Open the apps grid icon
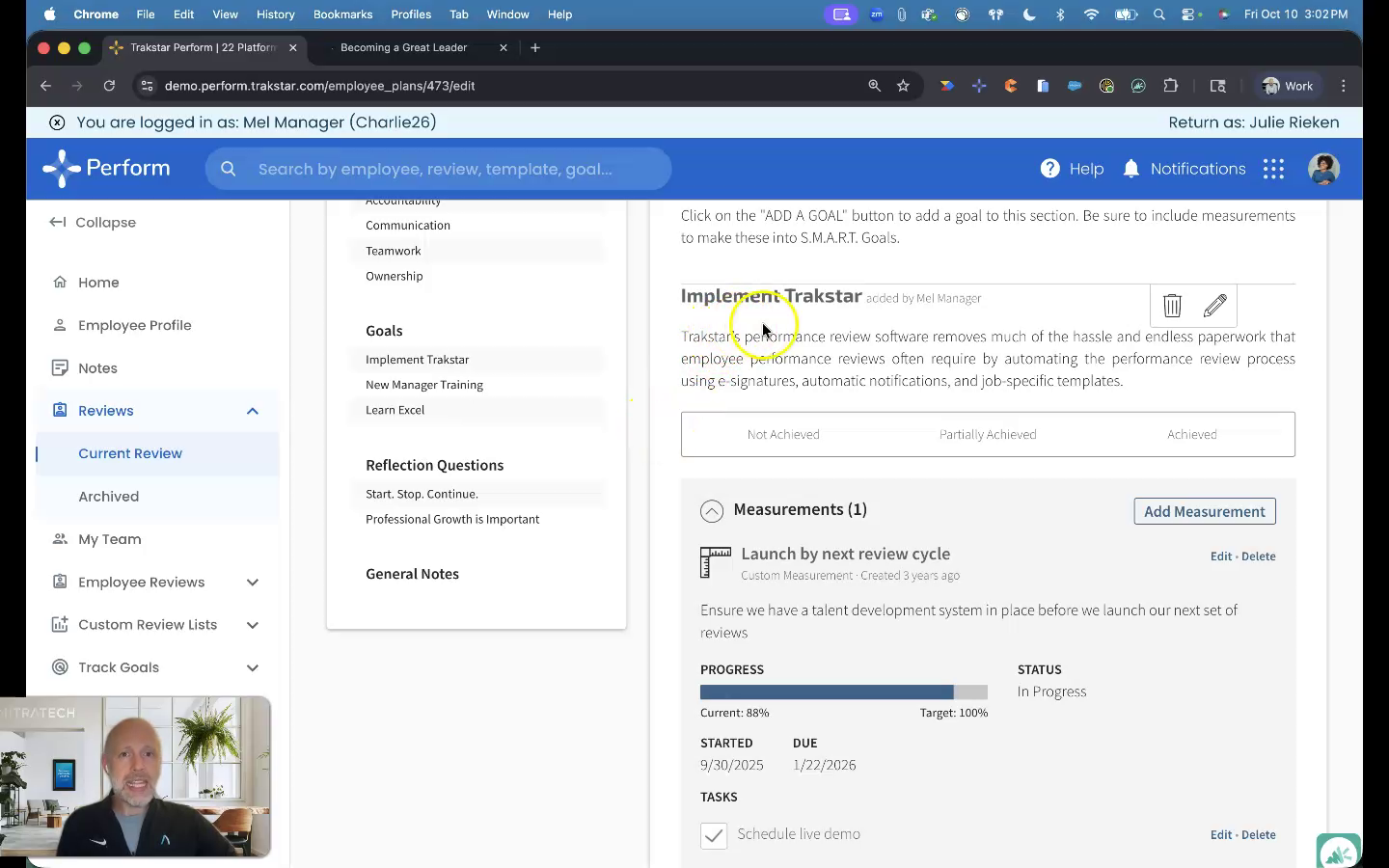The width and height of the screenshot is (1389, 868). (1273, 169)
